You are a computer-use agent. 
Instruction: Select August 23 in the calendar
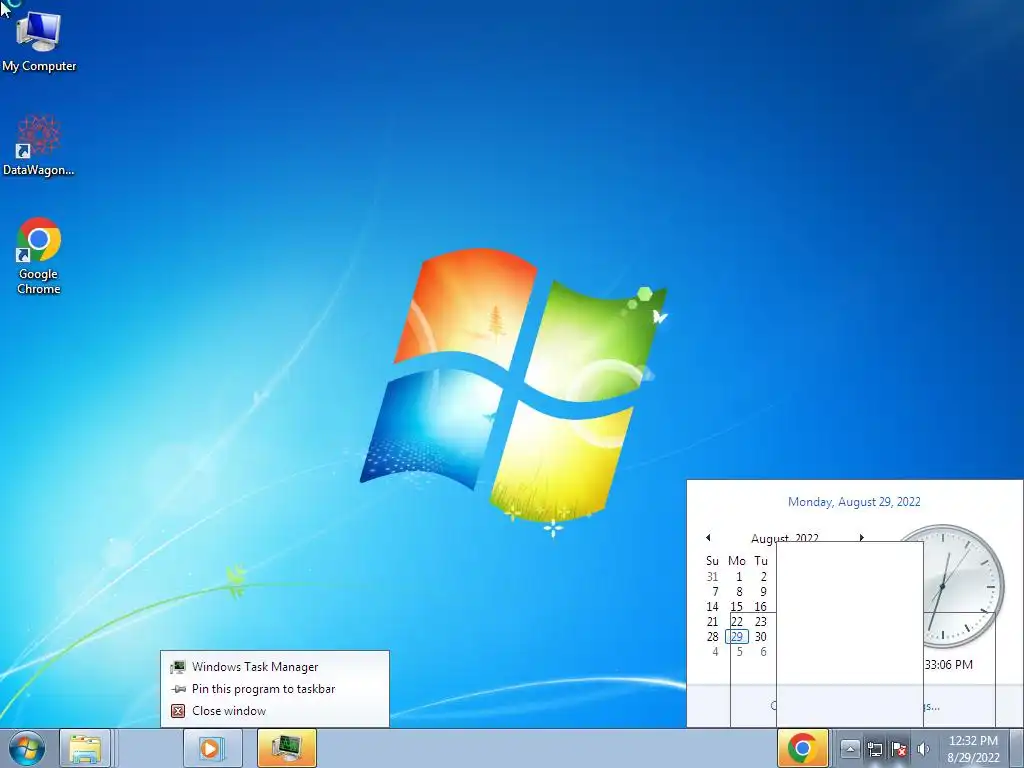(x=761, y=622)
